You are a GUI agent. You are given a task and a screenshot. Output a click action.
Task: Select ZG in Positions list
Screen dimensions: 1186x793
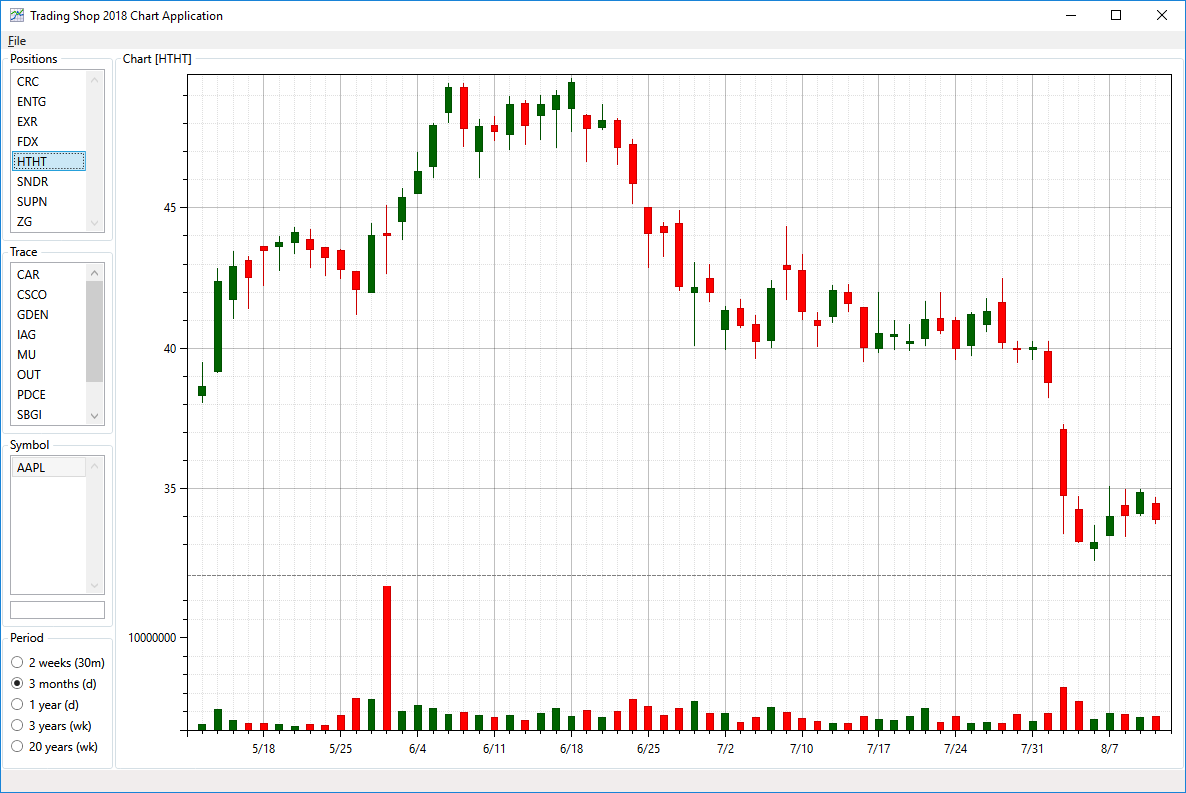click(48, 222)
